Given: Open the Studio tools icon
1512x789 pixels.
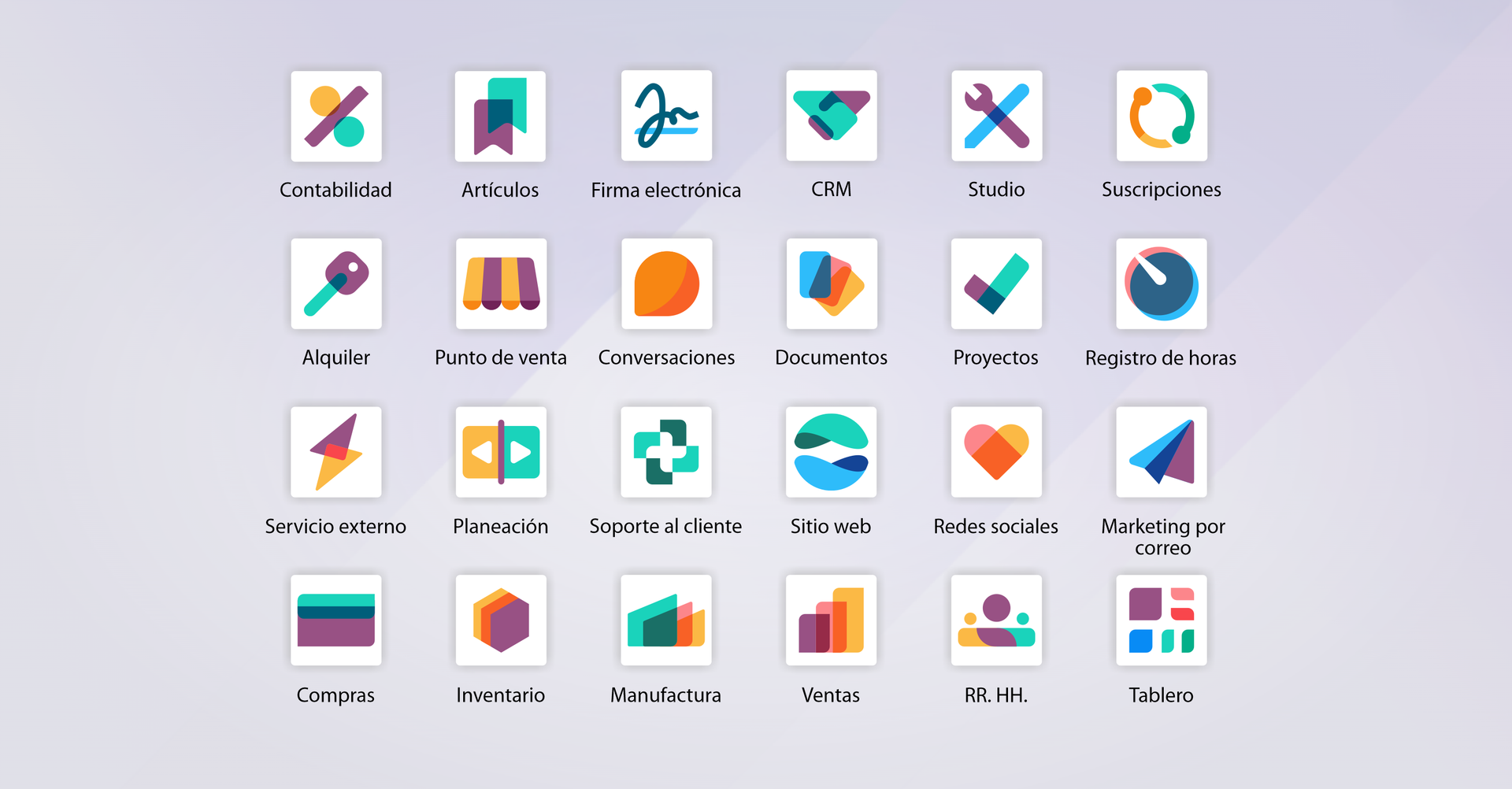Looking at the screenshot, I should point(996,117).
